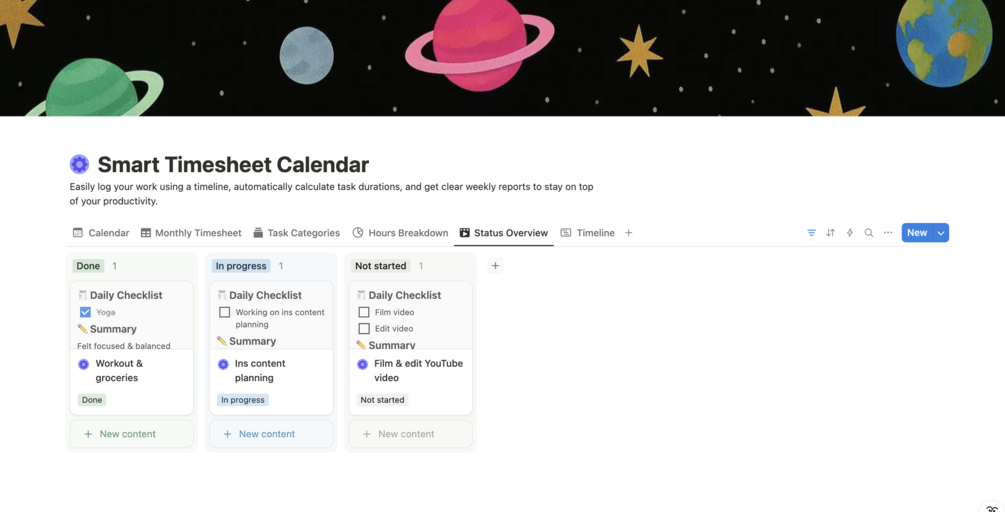Open the Film & edit YouTube video card

coord(410,370)
